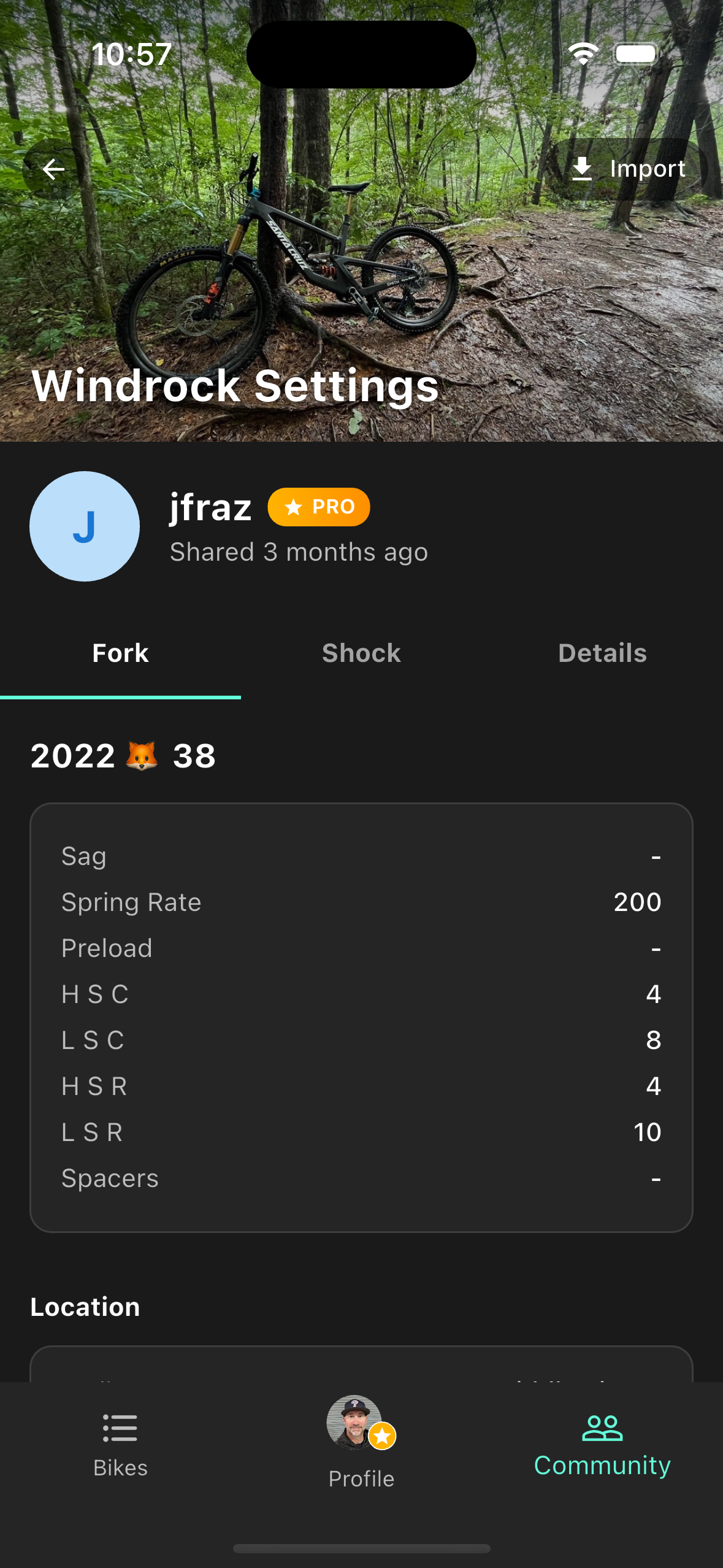The image size is (723, 1568).
Task: Tap the fox emoji in fork title
Action: pyautogui.click(x=142, y=755)
